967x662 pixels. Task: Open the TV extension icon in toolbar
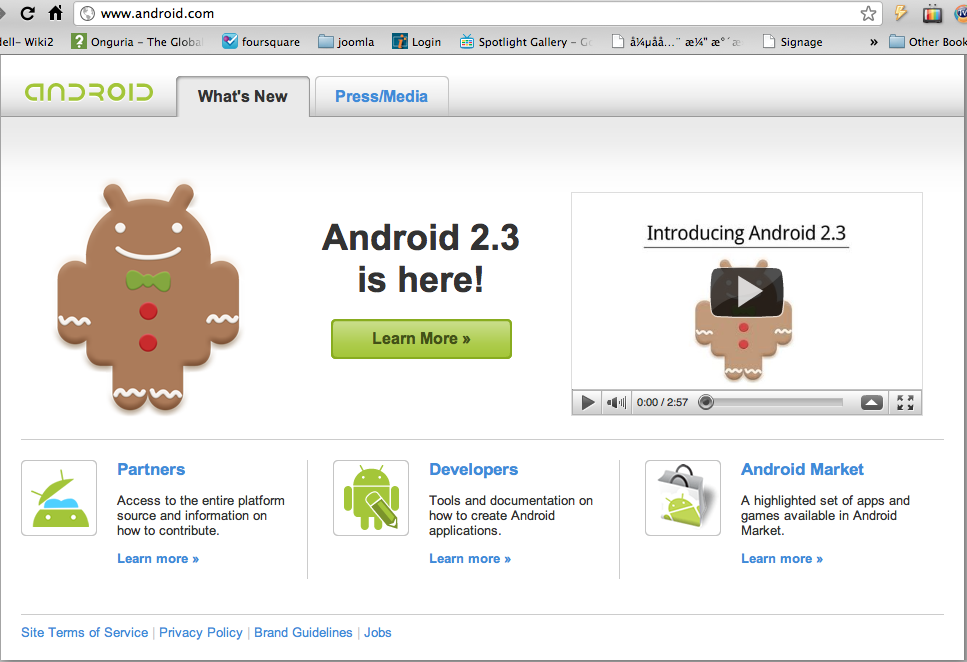932,14
